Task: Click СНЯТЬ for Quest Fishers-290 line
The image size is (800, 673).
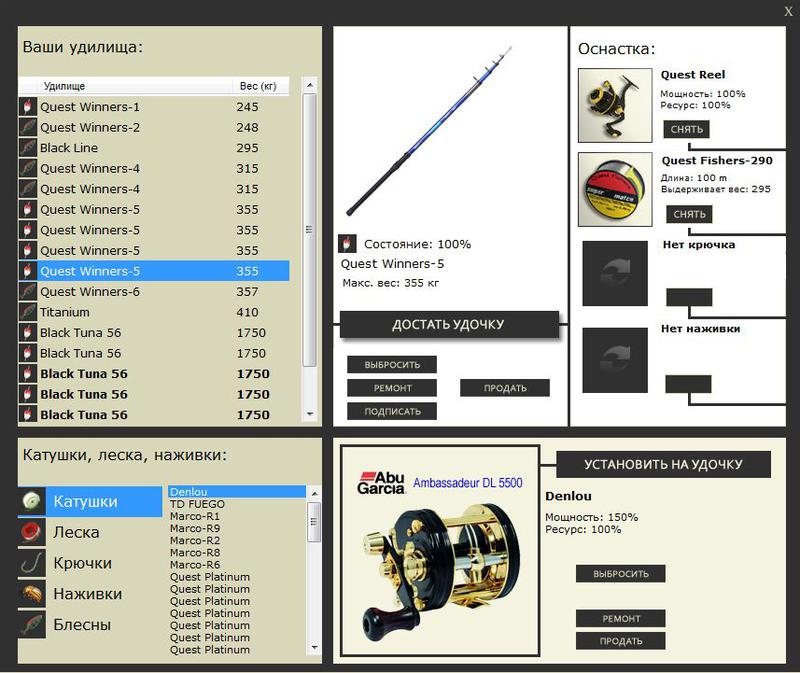Action: [x=689, y=214]
